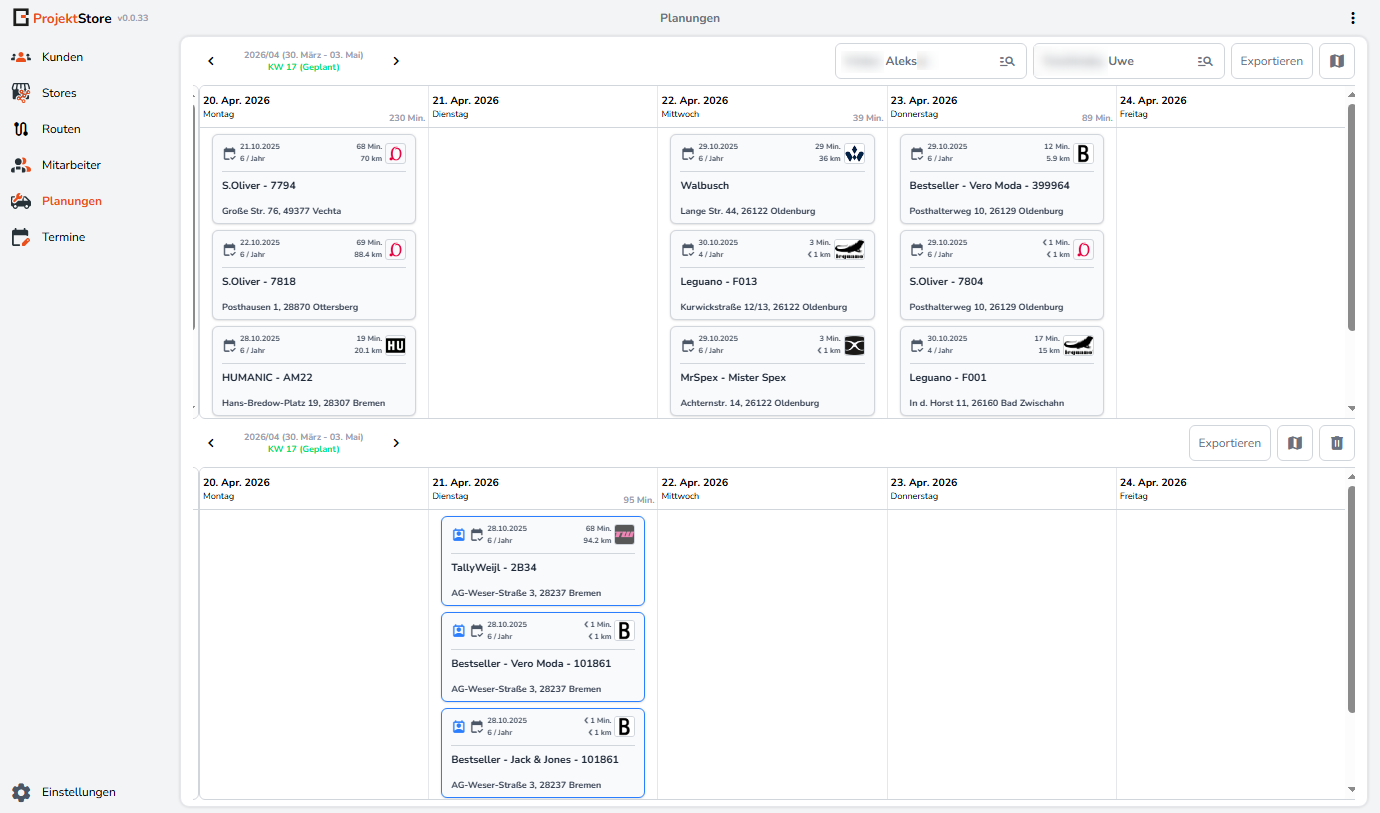Click Exportieren button in lower planning
Viewport: 1380px width, 813px height.
[1229, 443]
